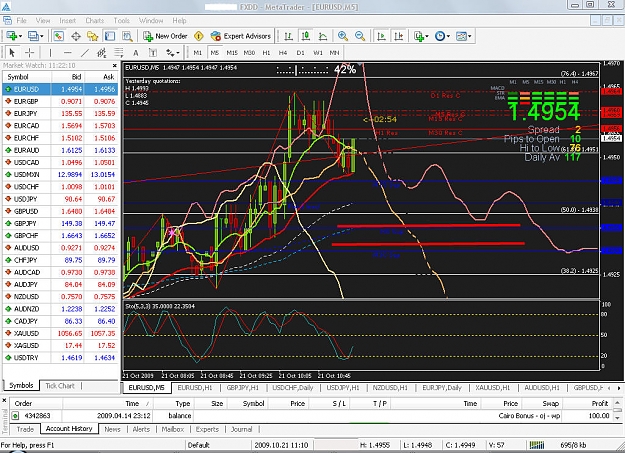Toggle the Market Watch window icon
Image resolution: width=625 pixels, height=453 pixels.
pos(59,36)
